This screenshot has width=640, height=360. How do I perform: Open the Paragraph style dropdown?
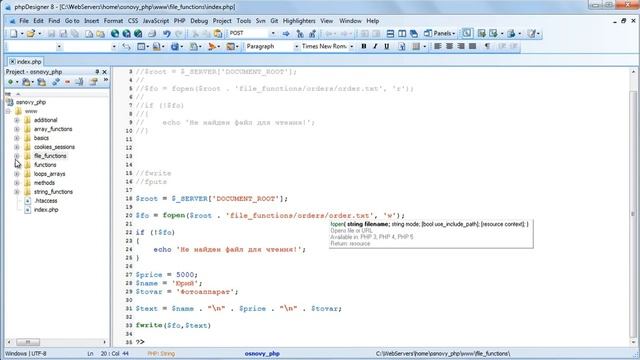pos(297,47)
